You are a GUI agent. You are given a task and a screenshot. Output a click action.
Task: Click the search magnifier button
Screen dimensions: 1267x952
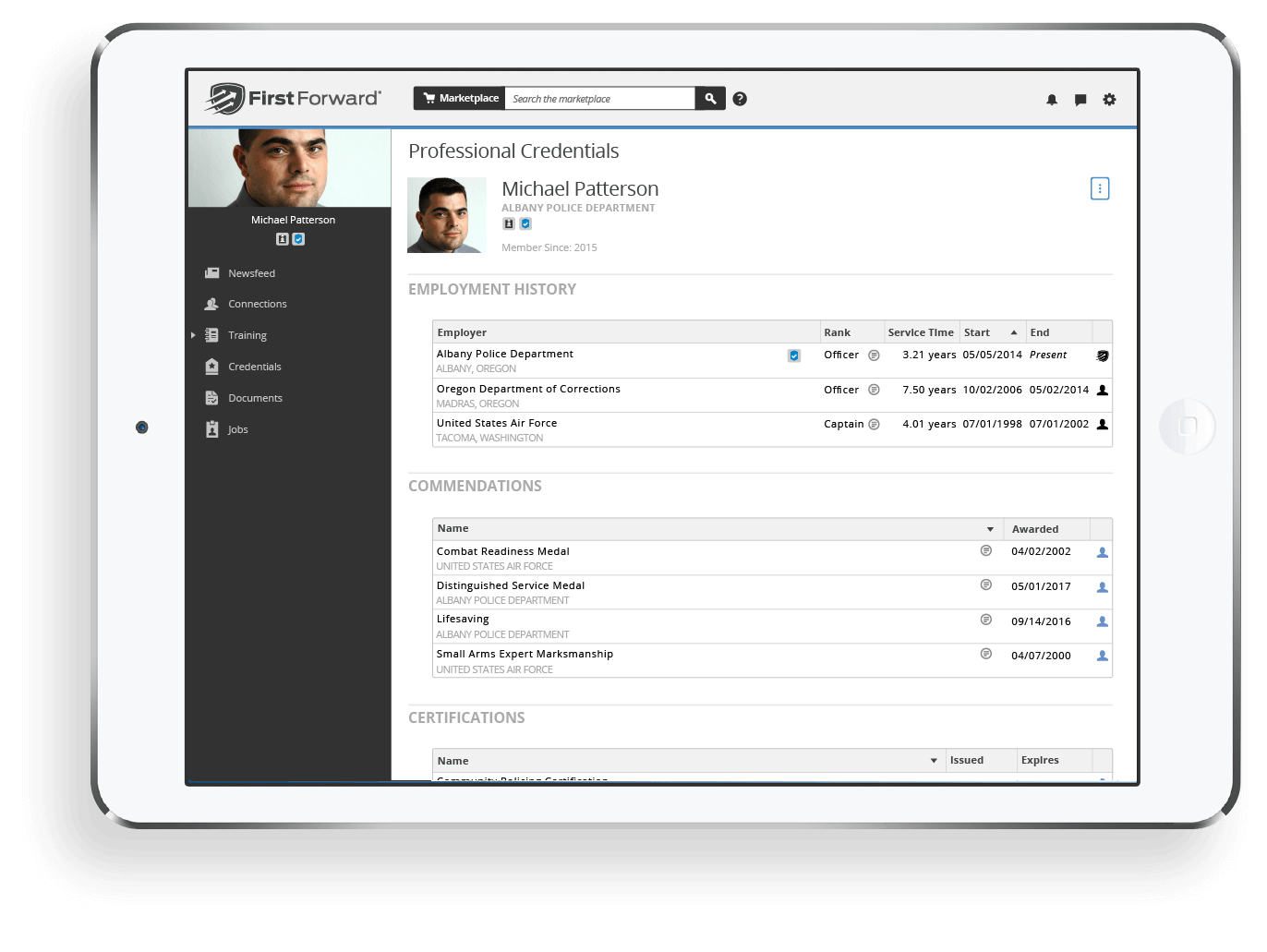[x=710, y=98]
